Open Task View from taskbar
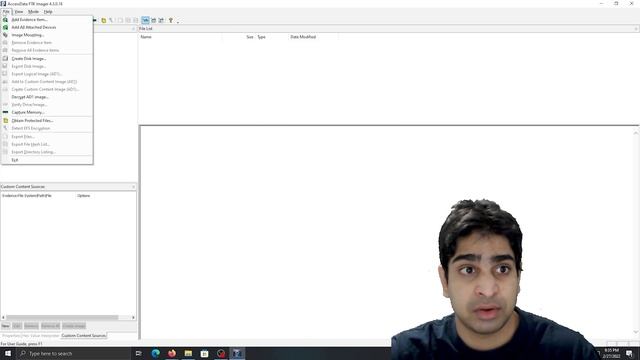Screen dimensions: 640x360 [x=138, y=353]
